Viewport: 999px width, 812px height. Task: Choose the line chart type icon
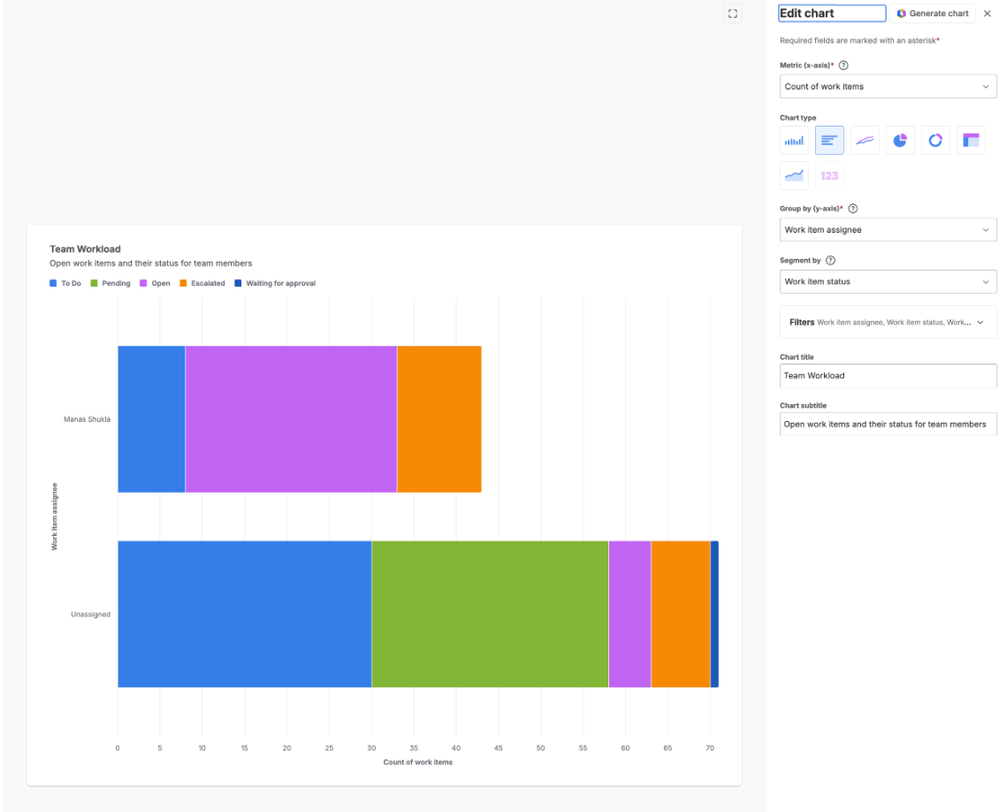click(865, 140)
